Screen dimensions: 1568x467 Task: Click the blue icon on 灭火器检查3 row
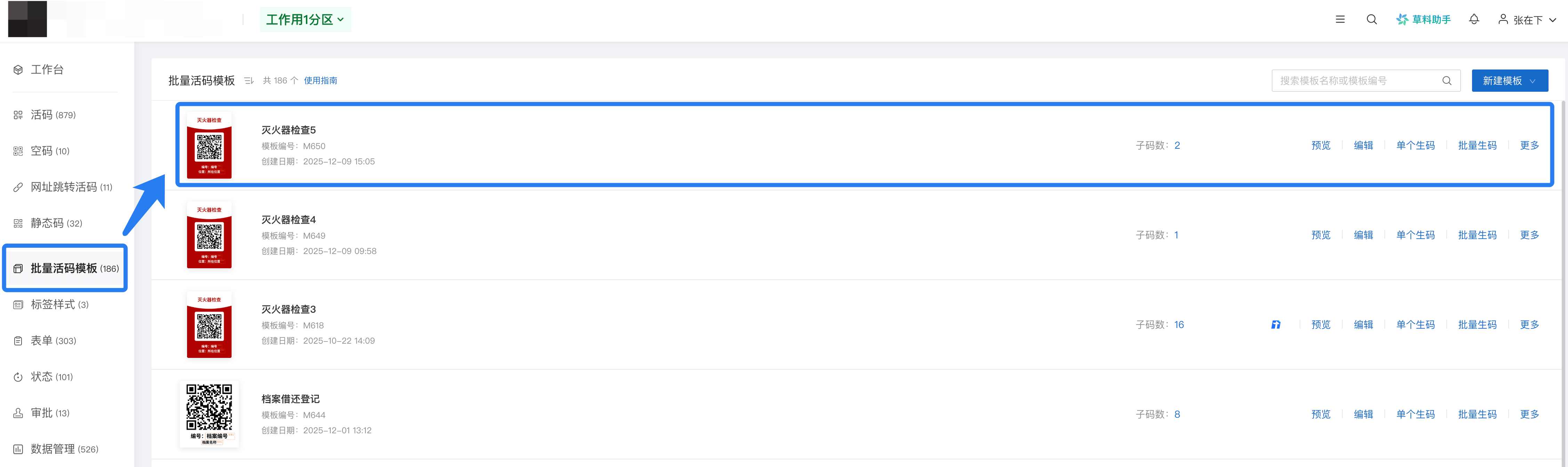coord(1276,325)
